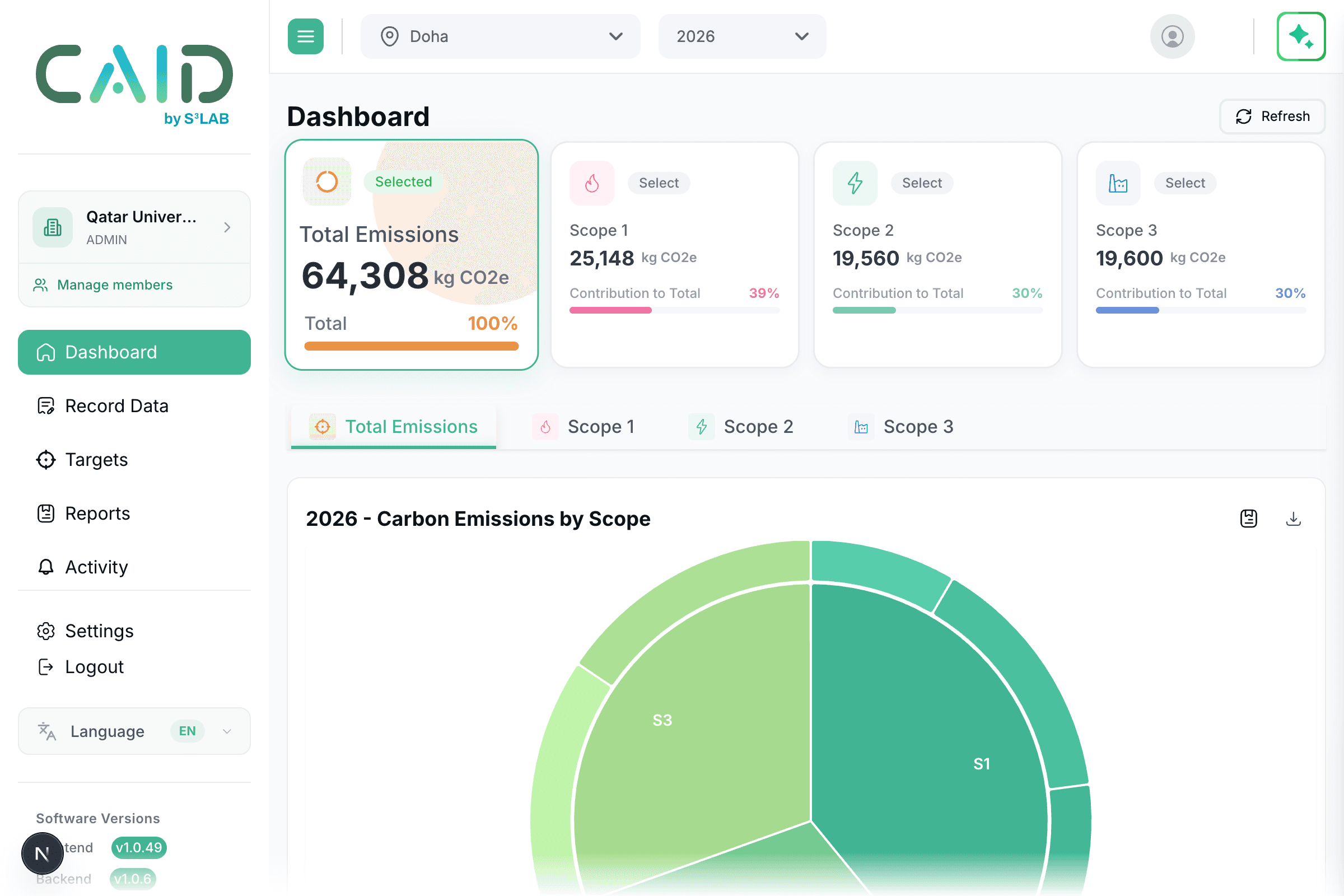Open the user profile avatar

(x=1172, y=36)
